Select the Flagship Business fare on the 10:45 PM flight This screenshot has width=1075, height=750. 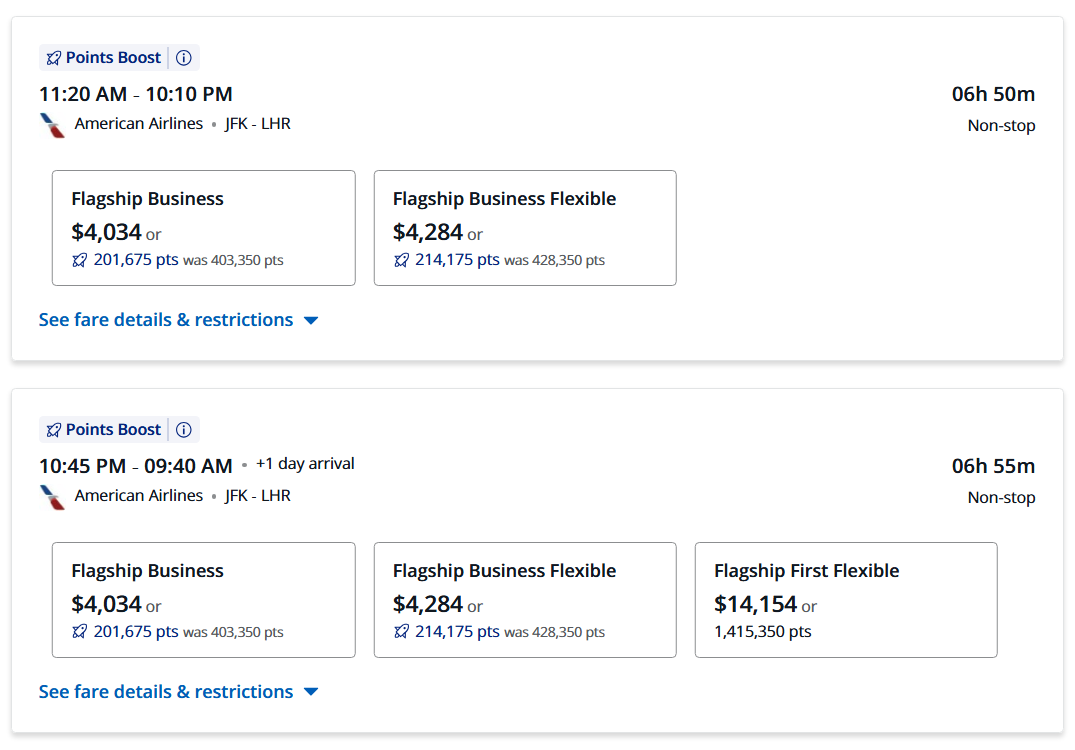(x=203, y=600)
